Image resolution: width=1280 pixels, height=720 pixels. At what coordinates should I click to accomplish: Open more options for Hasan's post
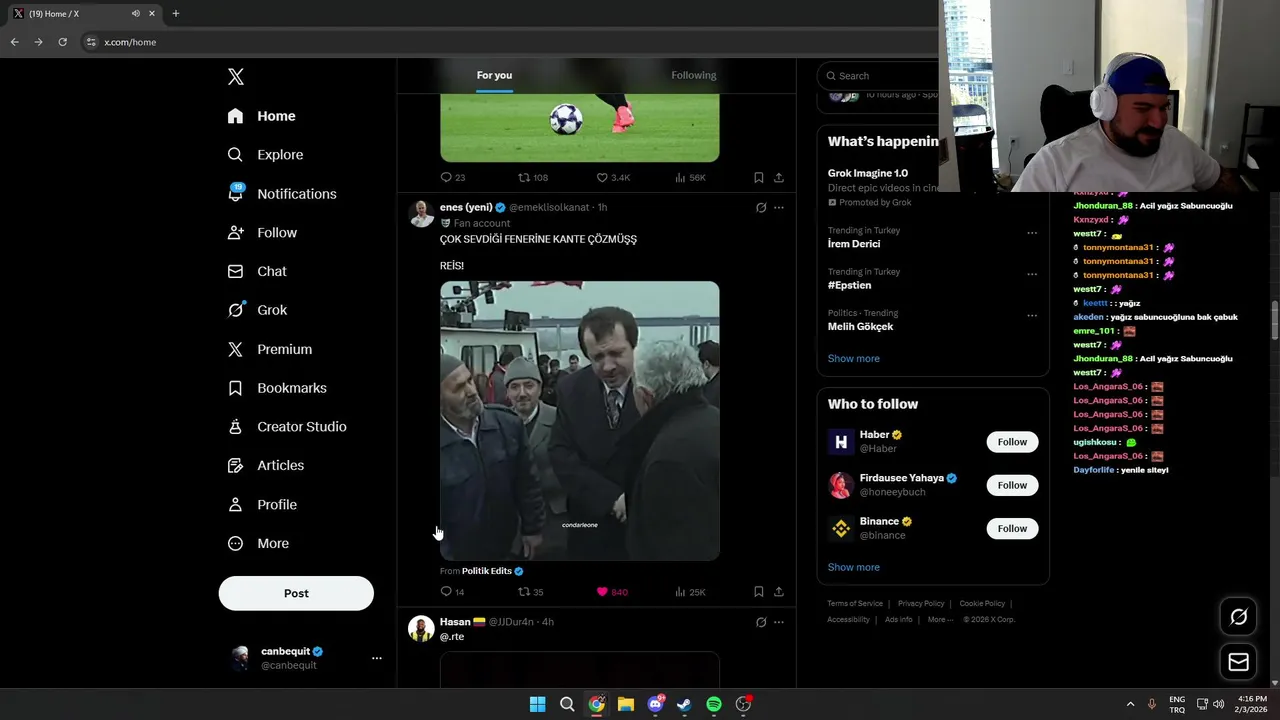point(779,622)
